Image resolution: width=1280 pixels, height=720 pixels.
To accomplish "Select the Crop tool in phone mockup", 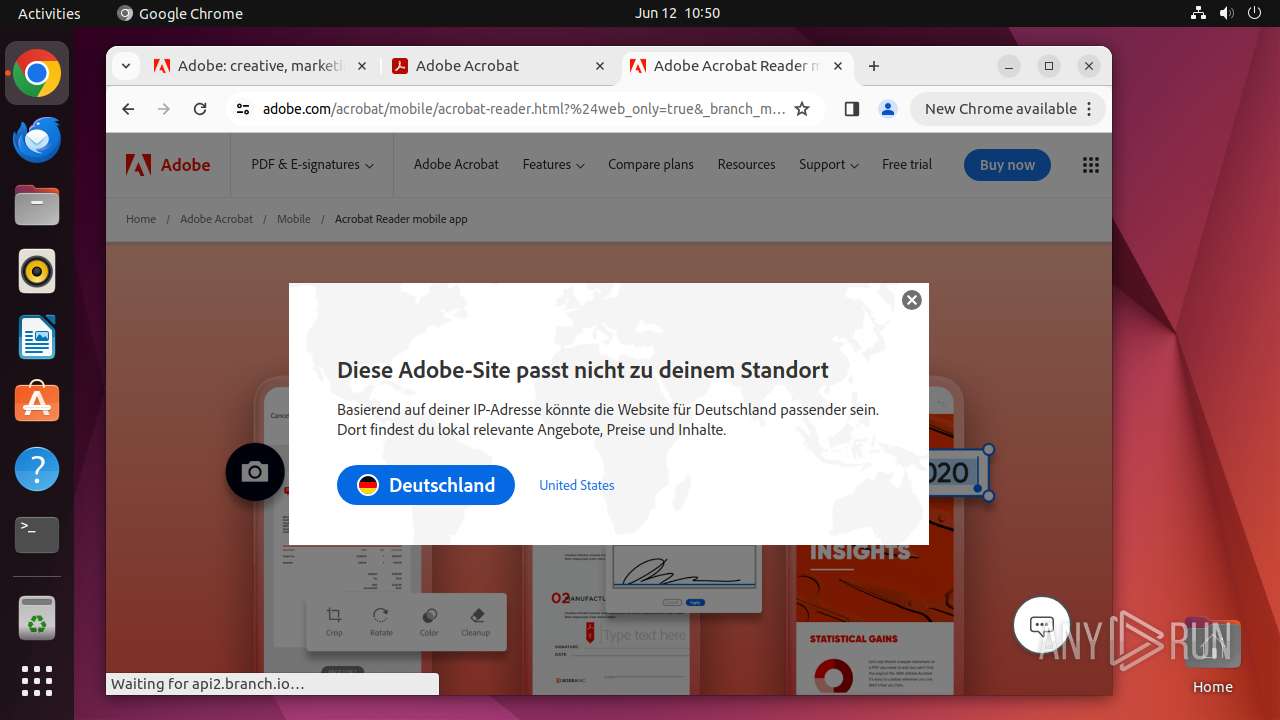I will click(334, 622).
